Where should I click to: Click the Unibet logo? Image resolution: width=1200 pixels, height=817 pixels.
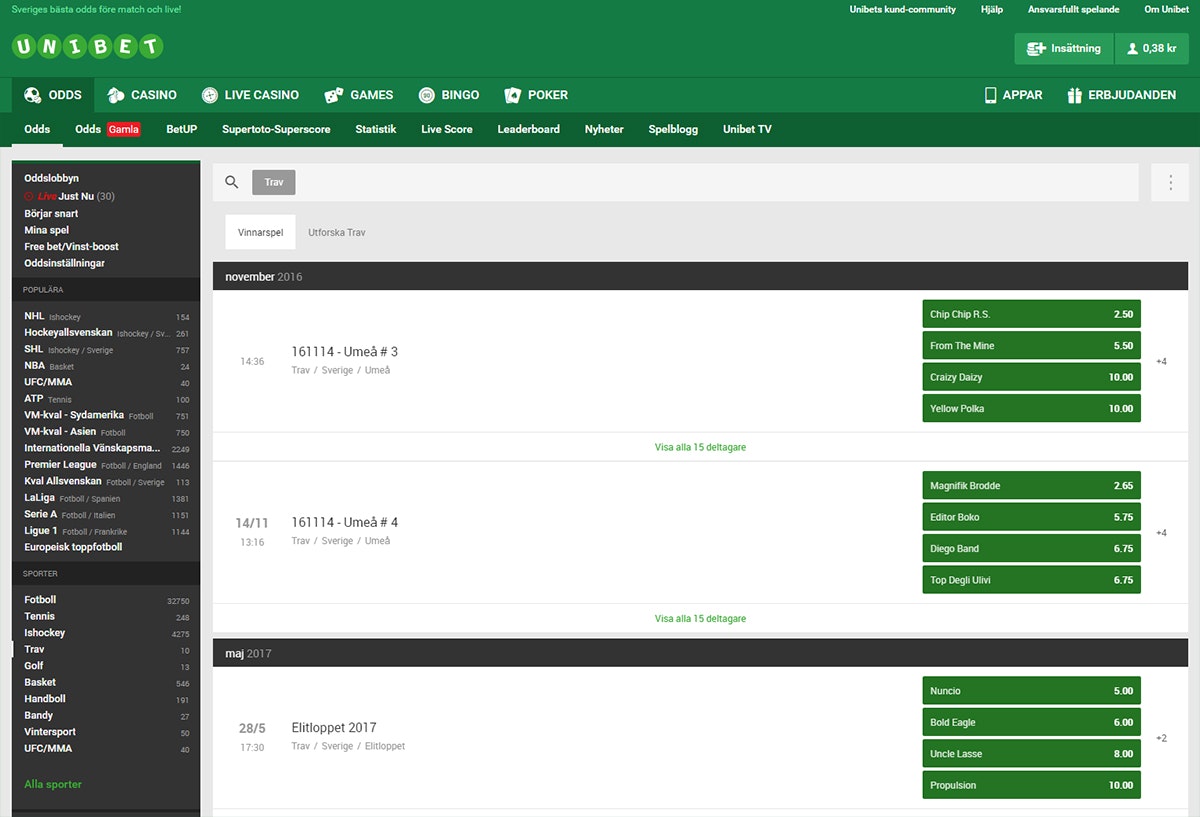click(88, 46)
